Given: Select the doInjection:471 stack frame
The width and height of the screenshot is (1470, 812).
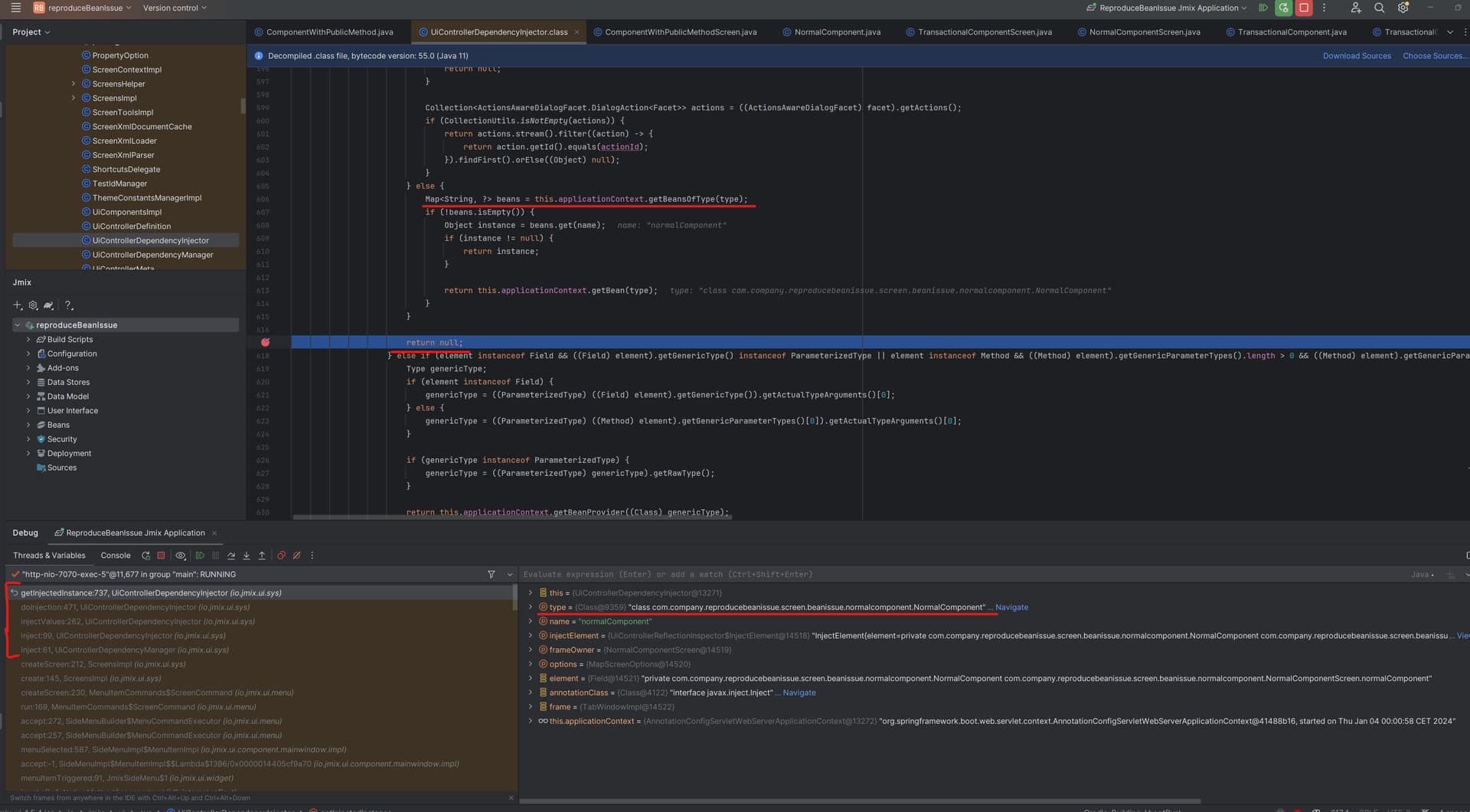Looking at the screenshot, I should coord(260,608).
